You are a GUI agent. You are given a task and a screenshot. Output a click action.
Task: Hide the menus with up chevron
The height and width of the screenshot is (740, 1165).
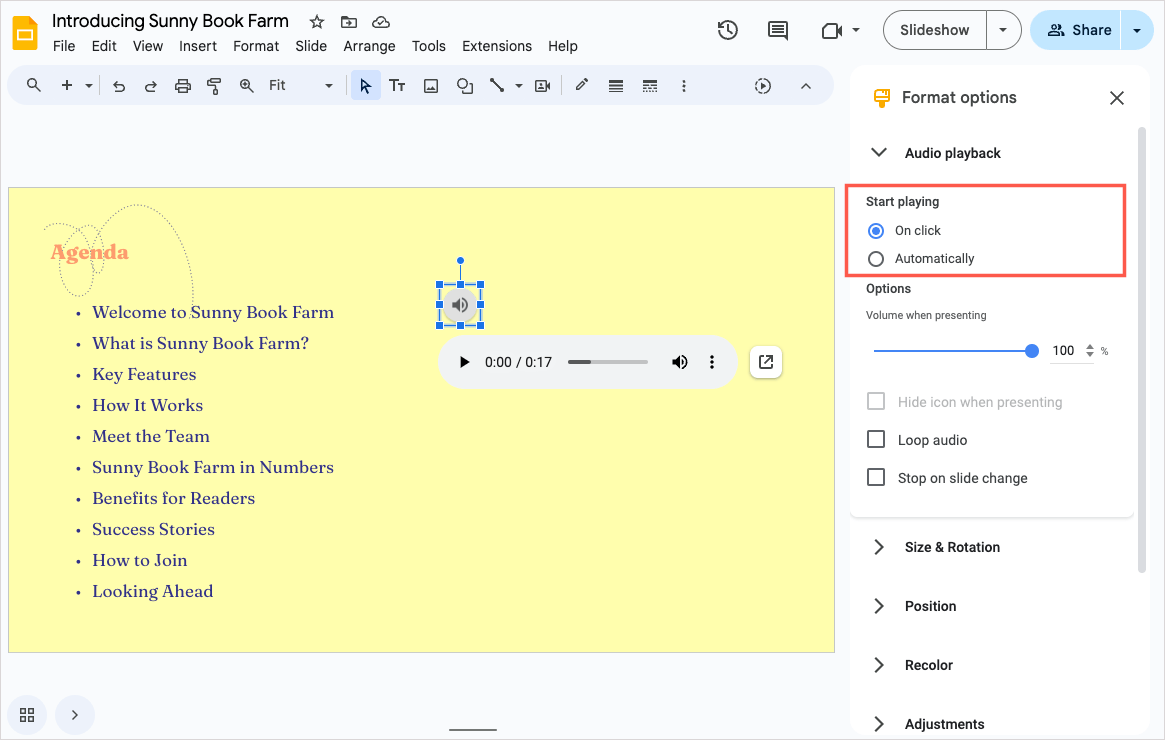click(x=805, y=86)
